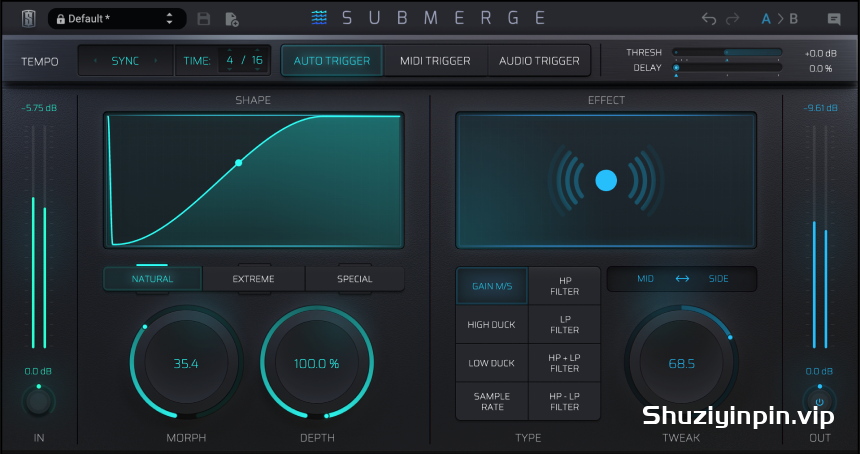The width and height of the screenshot is (860, 454).
Task: Select the LOW DUCK effect type
Action: coord(492,362)
